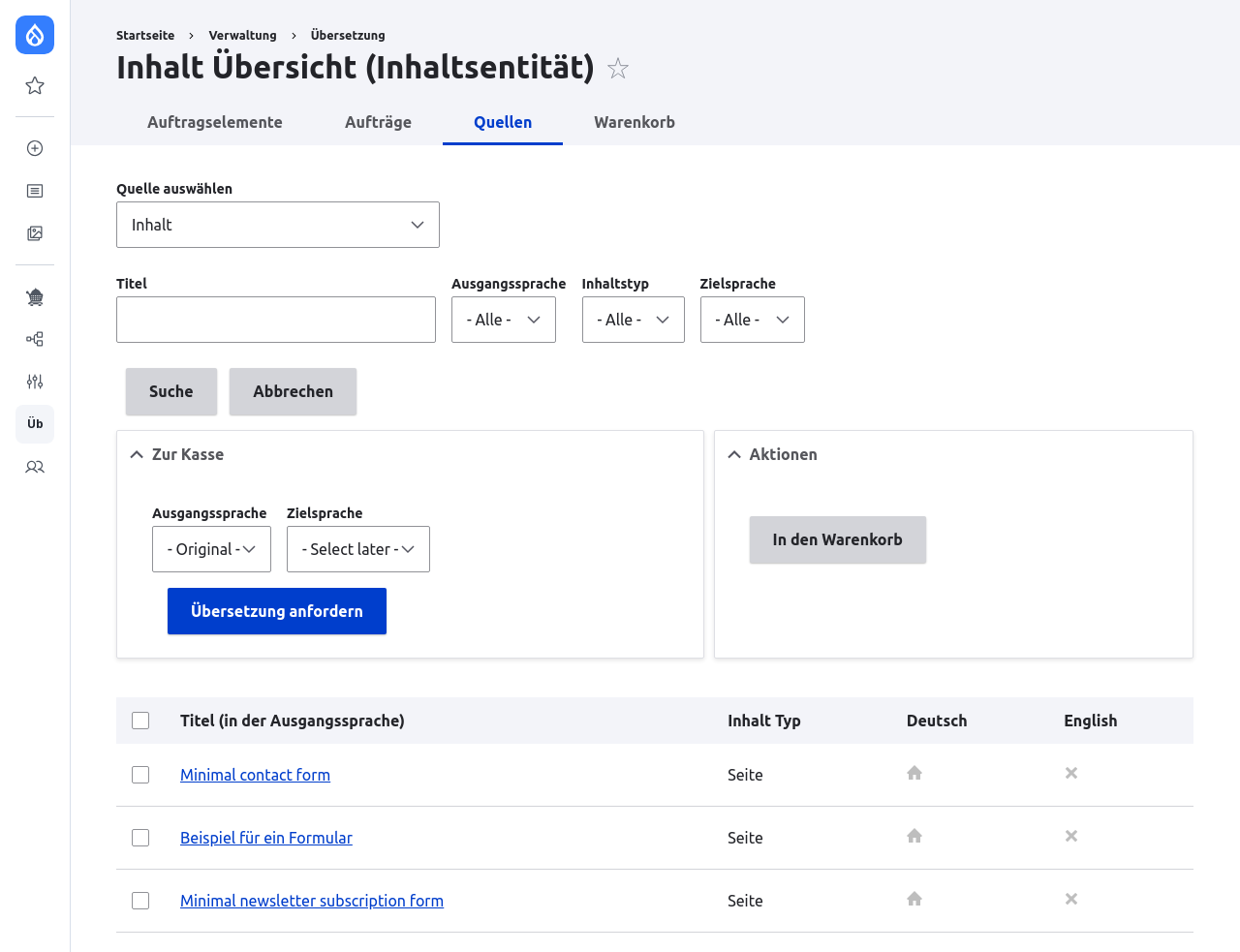The image size is (1240, 952).
Task: Open the Select later target language dropdown
Action: click(x=358, y=549)
